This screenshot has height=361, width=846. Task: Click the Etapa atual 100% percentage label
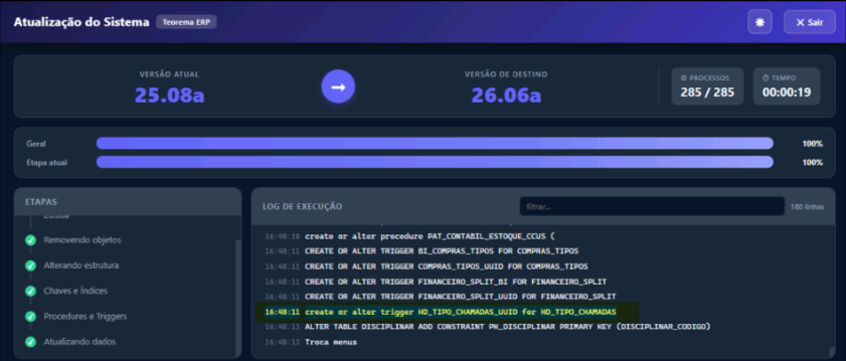(813, 162)
